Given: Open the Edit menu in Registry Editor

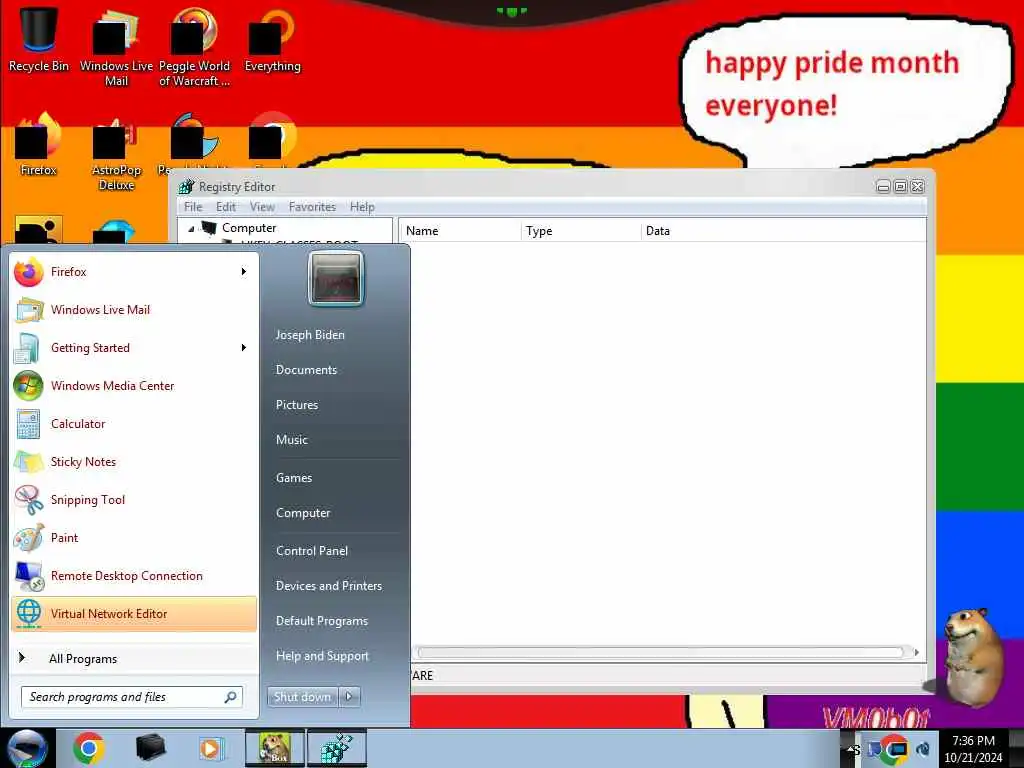Looking at the screenshot, I should [226, 207].
